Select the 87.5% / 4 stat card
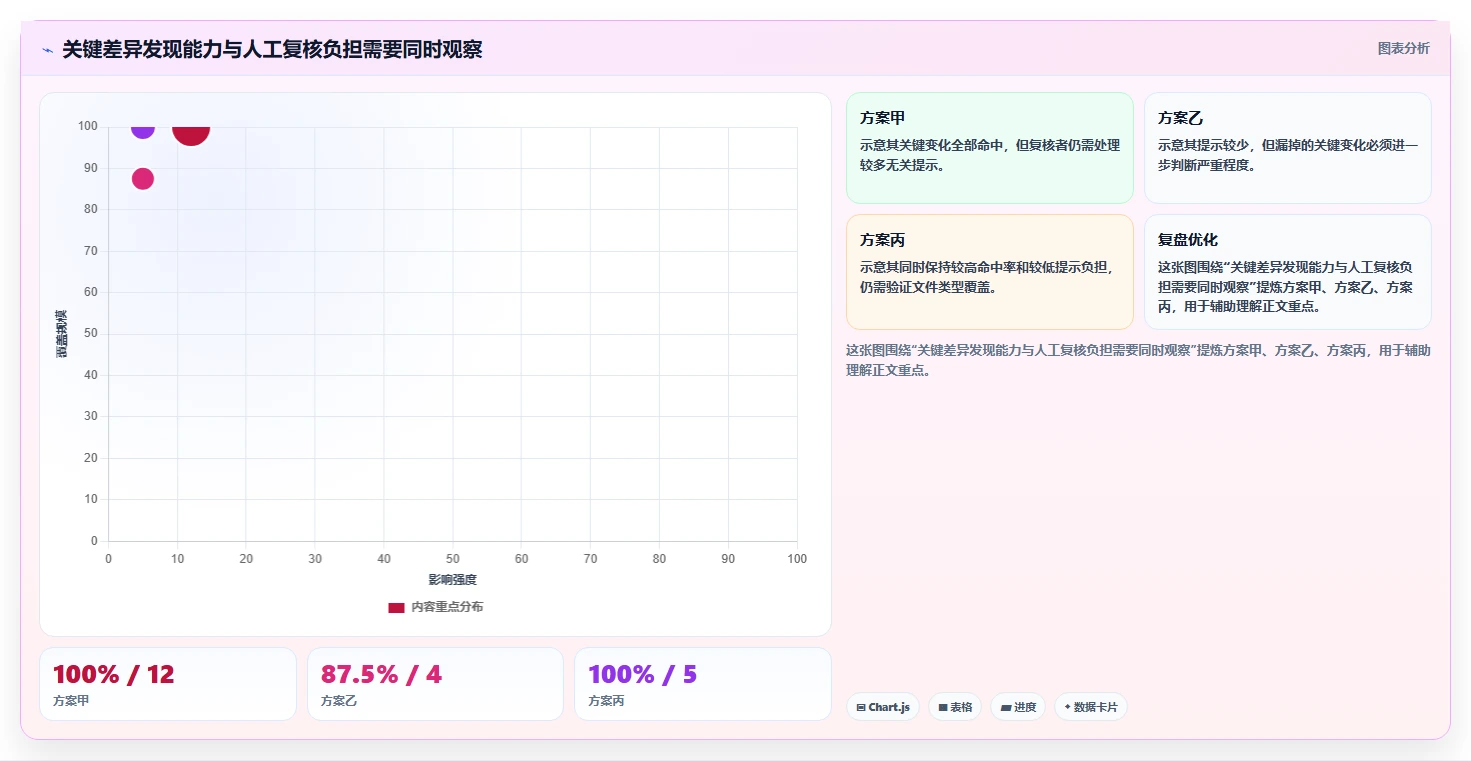The width and height of the screenshot is (1471, 761). pyautogui.click(x=435, y=684)
